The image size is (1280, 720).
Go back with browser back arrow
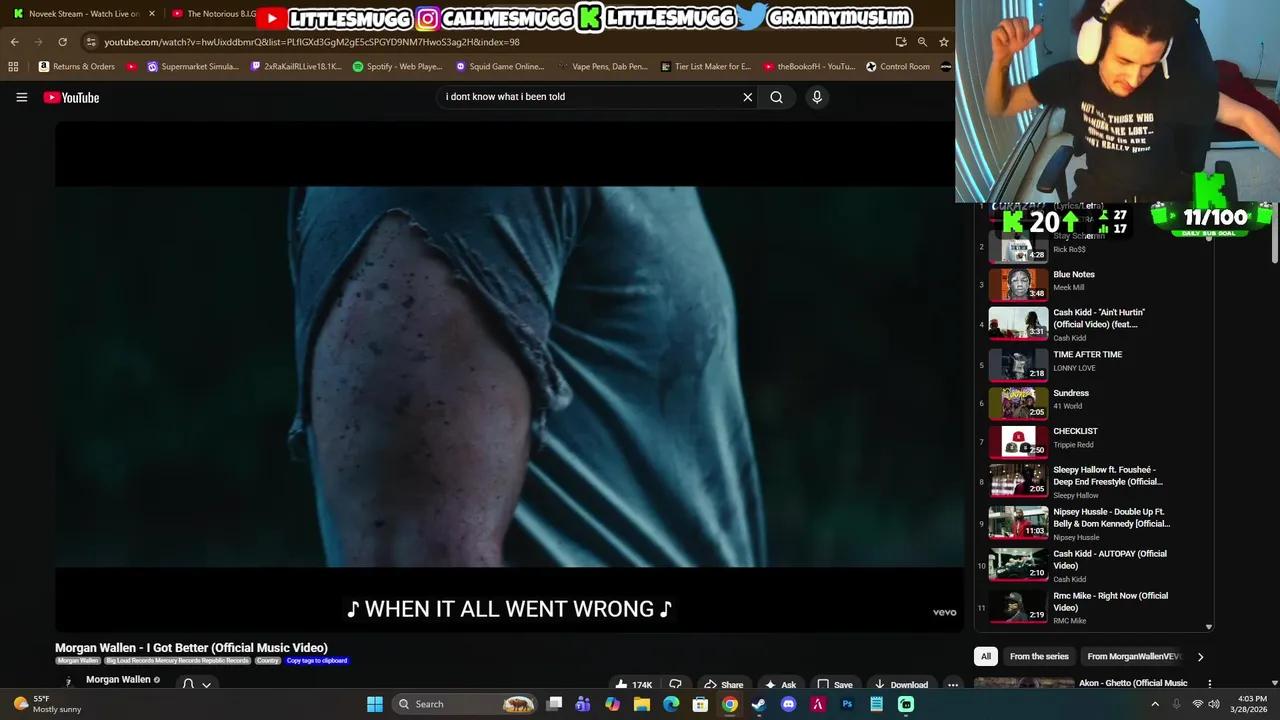coord(14,42)
